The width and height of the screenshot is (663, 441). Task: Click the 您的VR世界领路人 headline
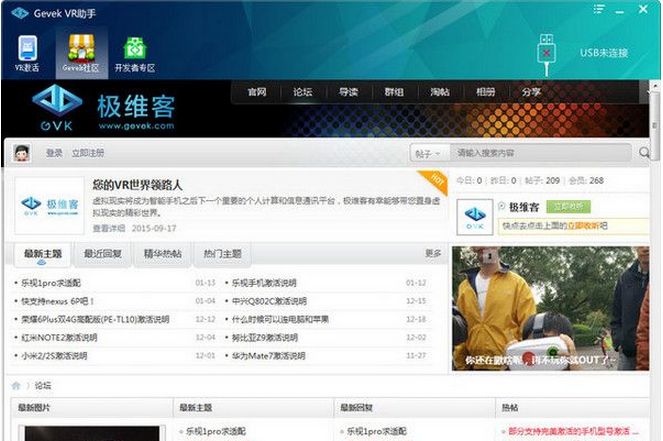pos(137,185)
